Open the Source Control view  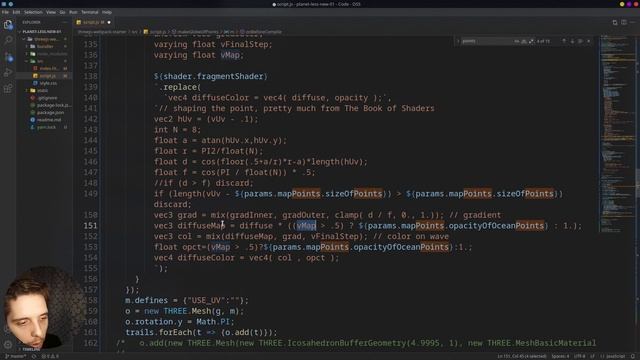tap(8, 57)
